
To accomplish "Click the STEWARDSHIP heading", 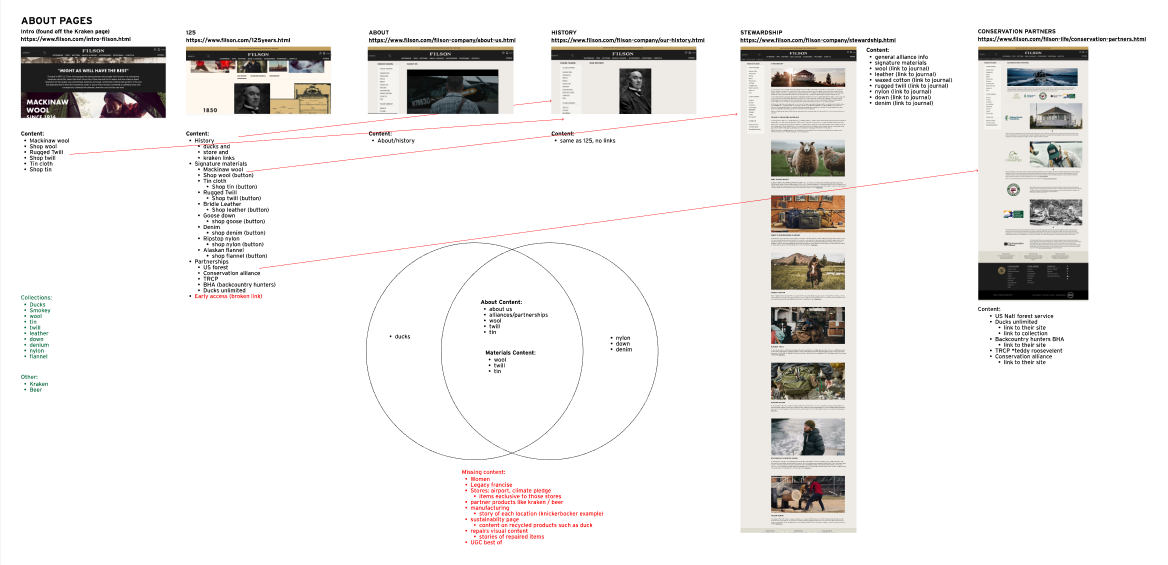I will tap(761, 33).
